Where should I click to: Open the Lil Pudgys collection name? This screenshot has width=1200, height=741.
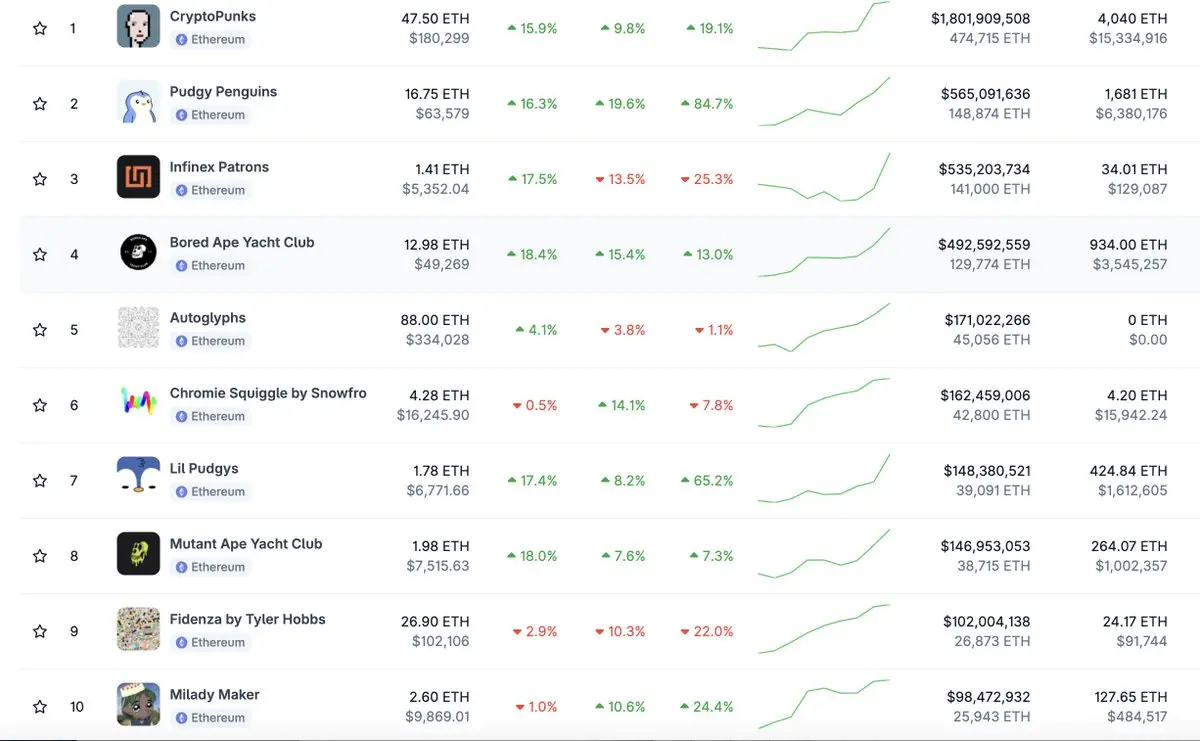click(x=204, y=468)
